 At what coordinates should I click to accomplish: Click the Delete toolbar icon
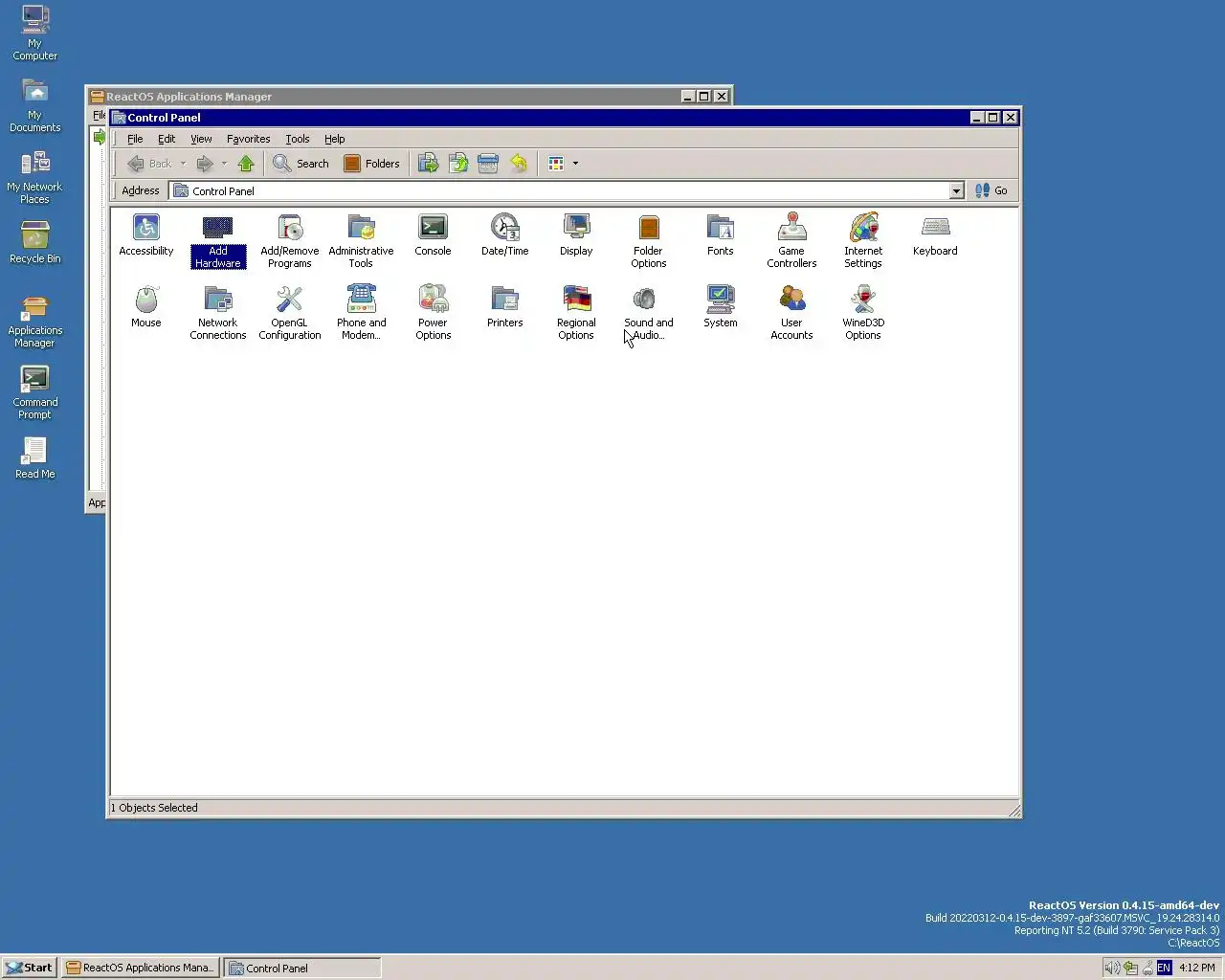point(488,164)
